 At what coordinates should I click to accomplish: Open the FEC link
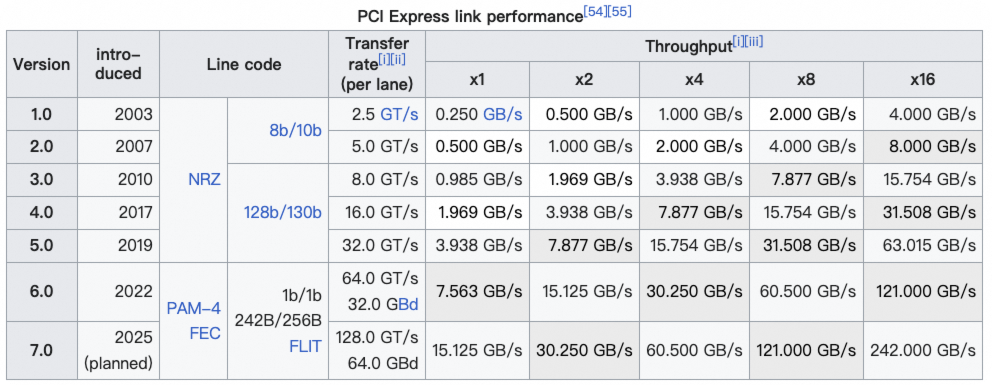point(205,332)
